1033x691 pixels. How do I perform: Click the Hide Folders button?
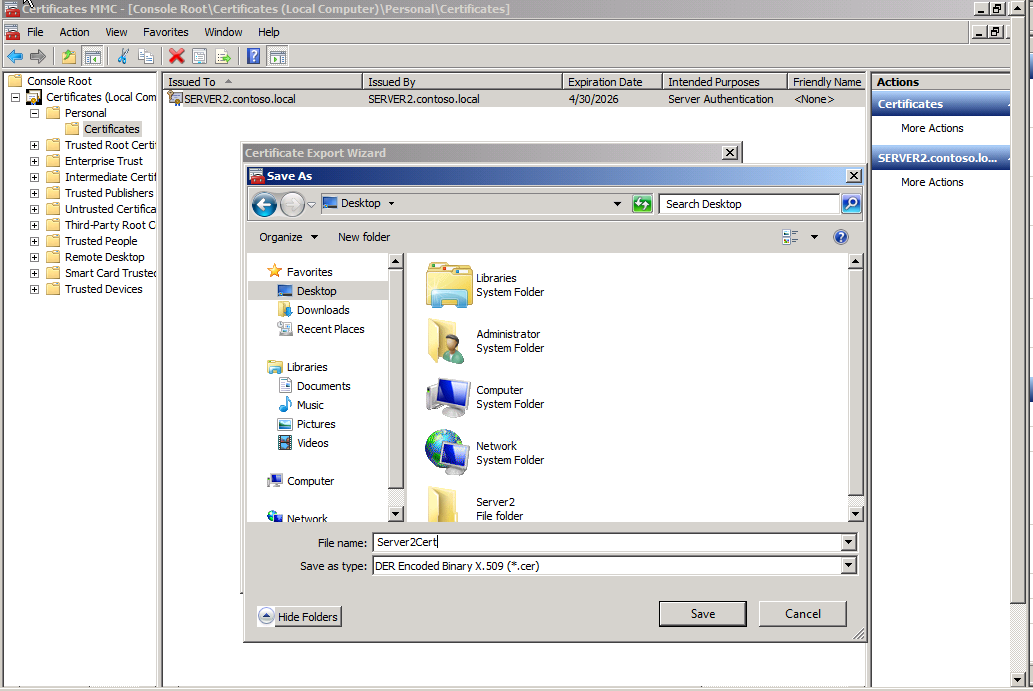point(300,617)
